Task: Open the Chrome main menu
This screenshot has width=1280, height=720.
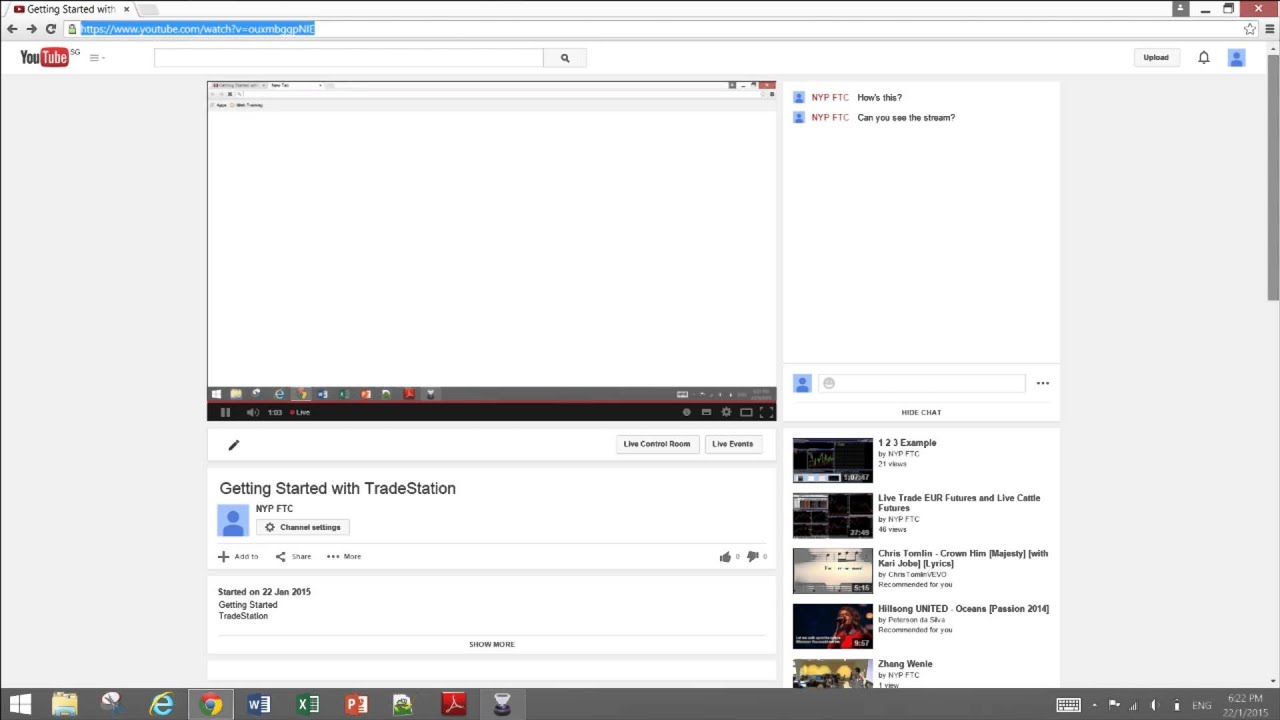Action: [1270, 29]
